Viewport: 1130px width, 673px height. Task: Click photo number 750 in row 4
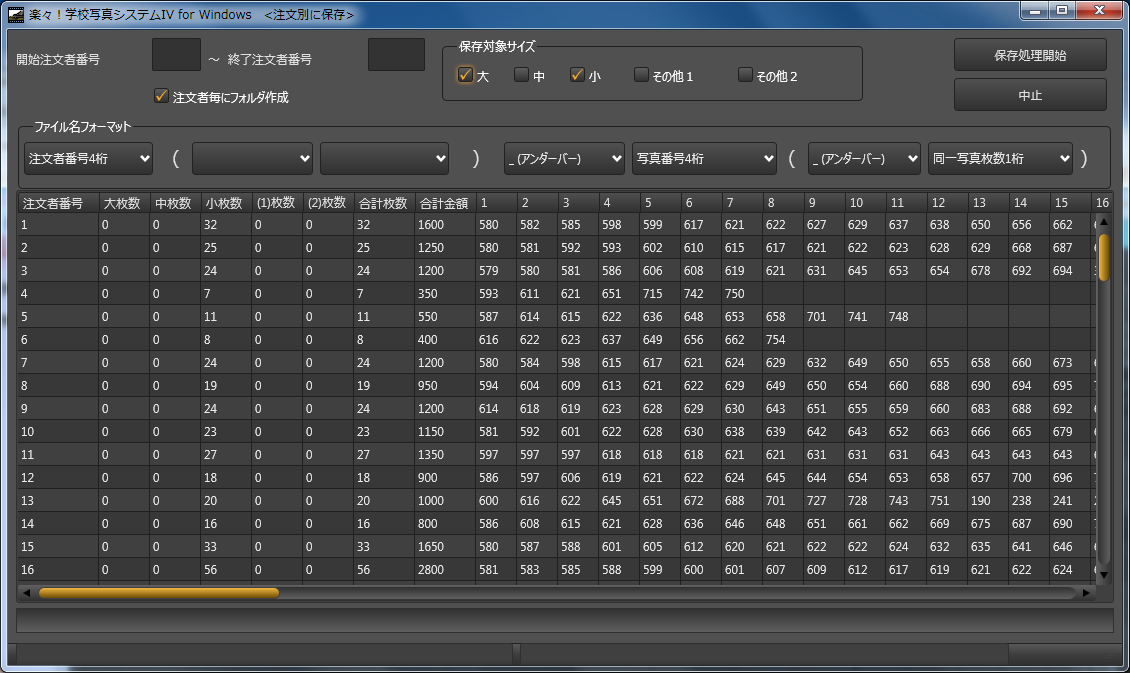742,294
